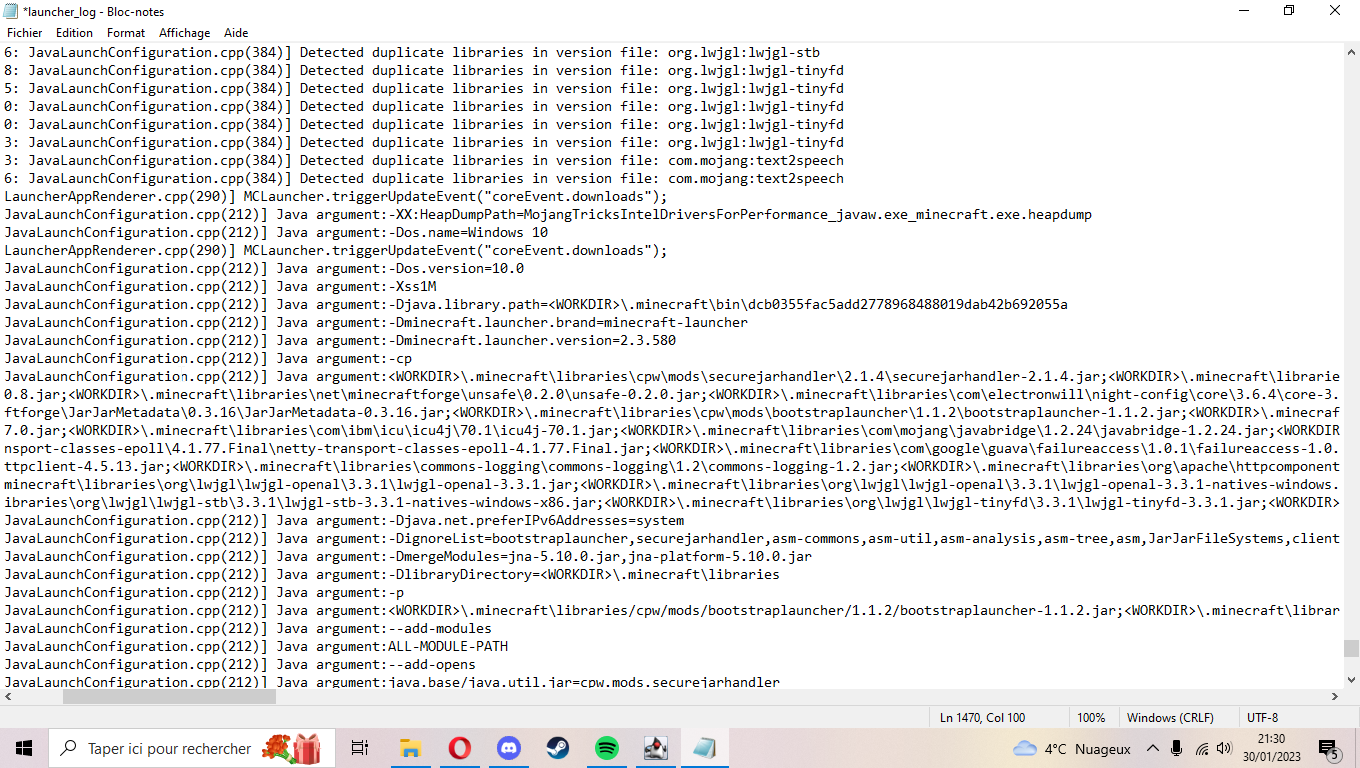Open Spotify from the taskbar

point(606,748)
